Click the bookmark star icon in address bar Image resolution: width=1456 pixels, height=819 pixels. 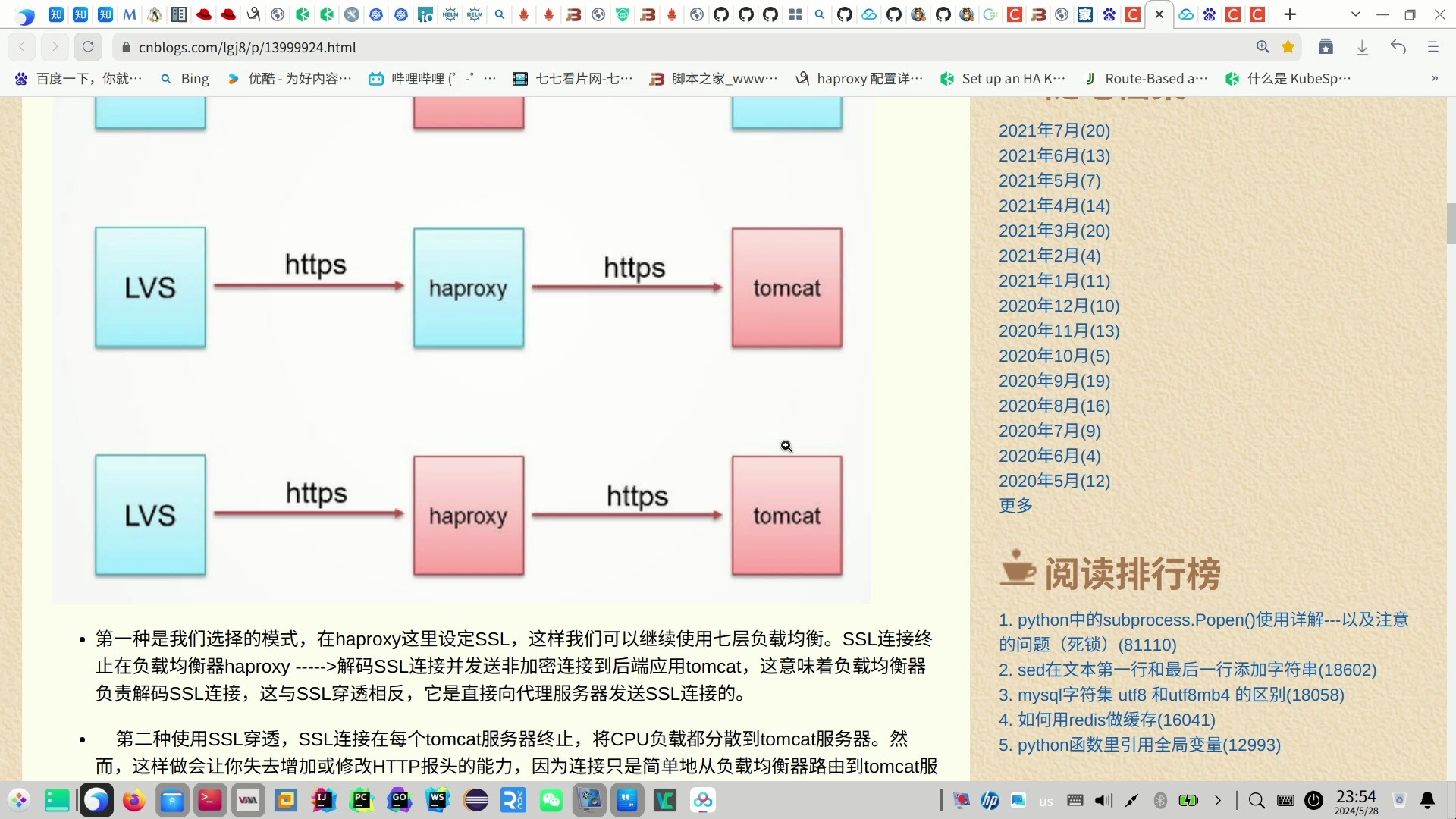click(1288, 47)
